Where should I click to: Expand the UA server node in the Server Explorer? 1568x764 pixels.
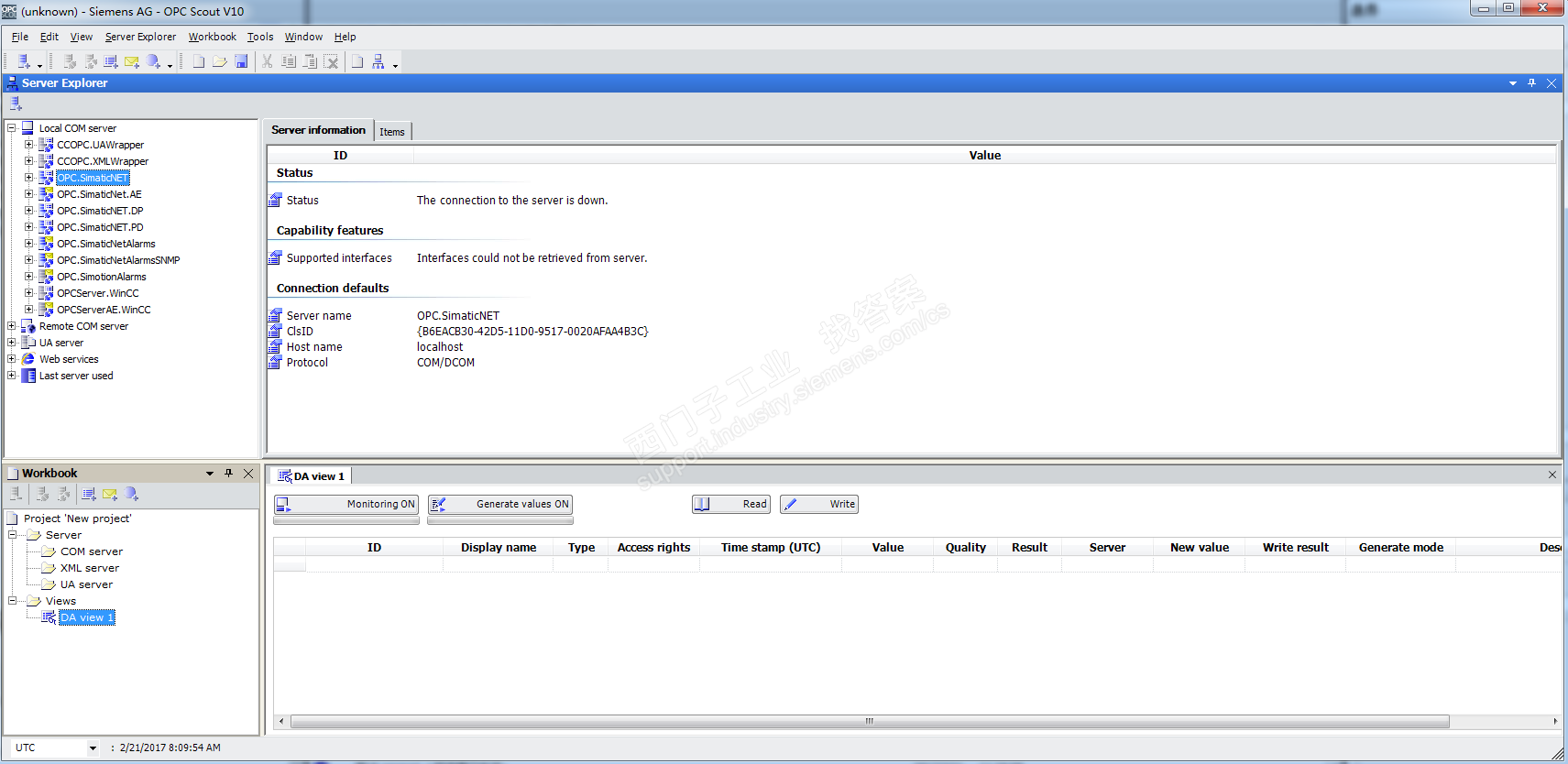coord(12,343)
